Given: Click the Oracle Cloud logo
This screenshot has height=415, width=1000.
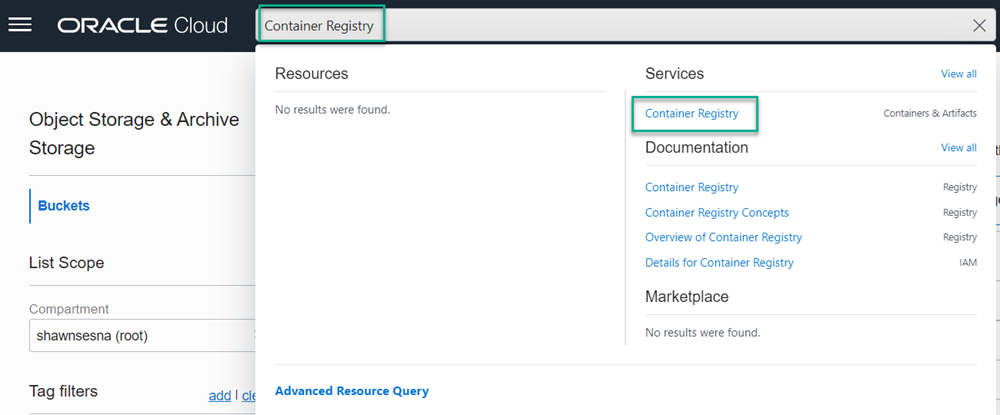Looking at the screenshot, I should click(142, 25).
